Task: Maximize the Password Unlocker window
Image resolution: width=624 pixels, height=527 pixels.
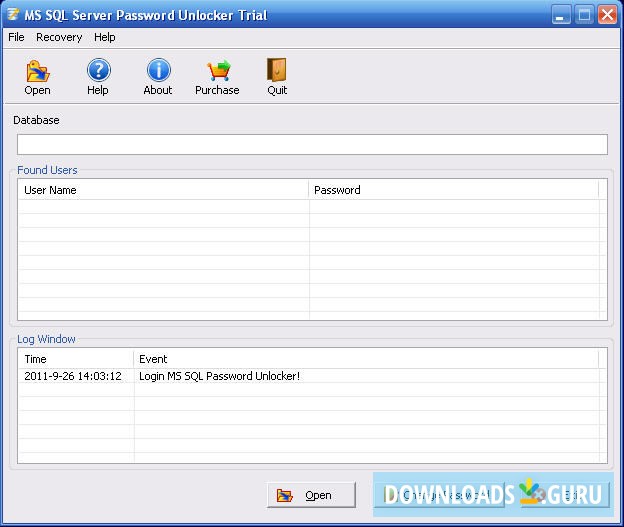Action: [584, 16]
